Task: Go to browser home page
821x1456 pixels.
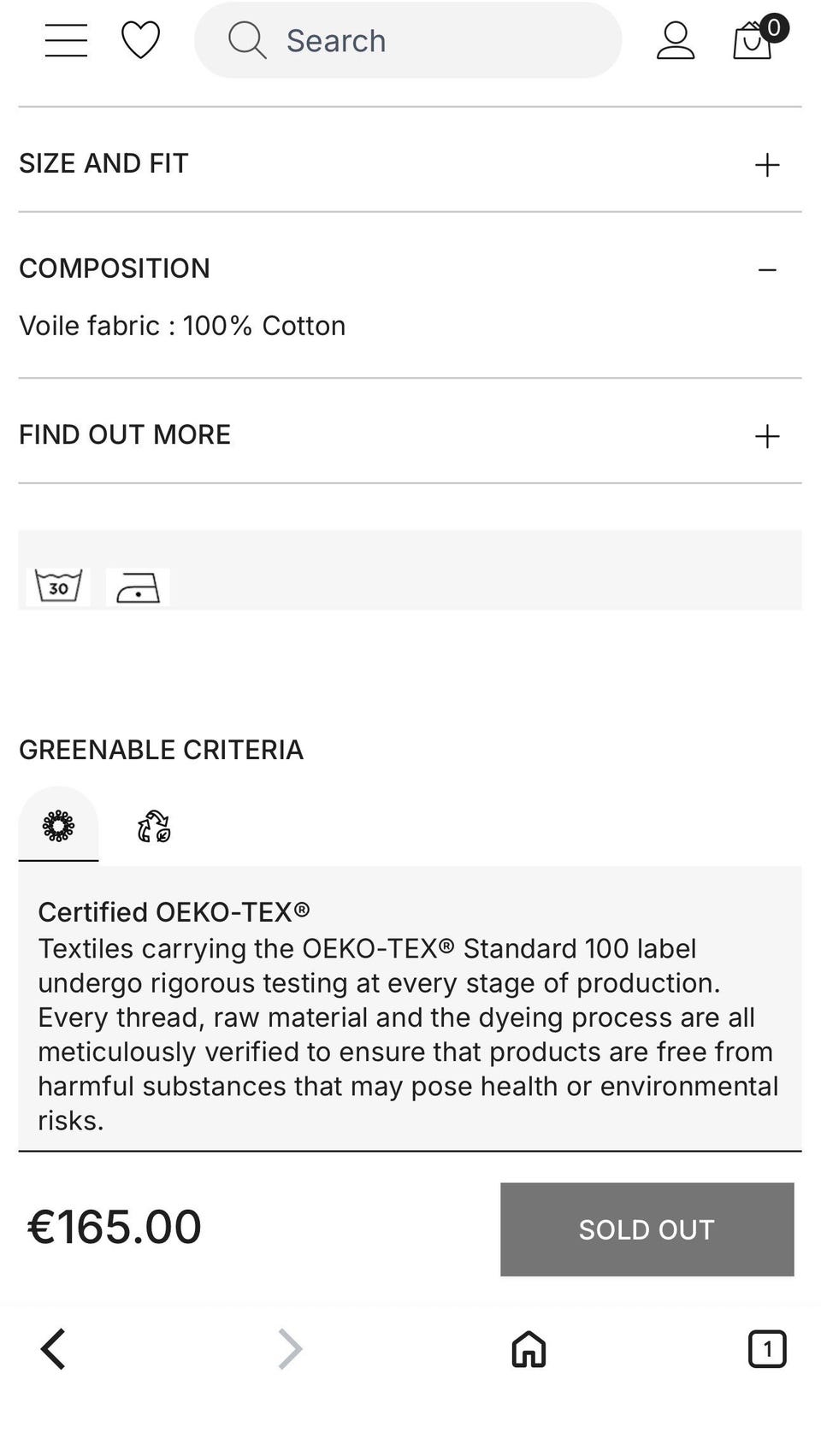Action: 529,1349
